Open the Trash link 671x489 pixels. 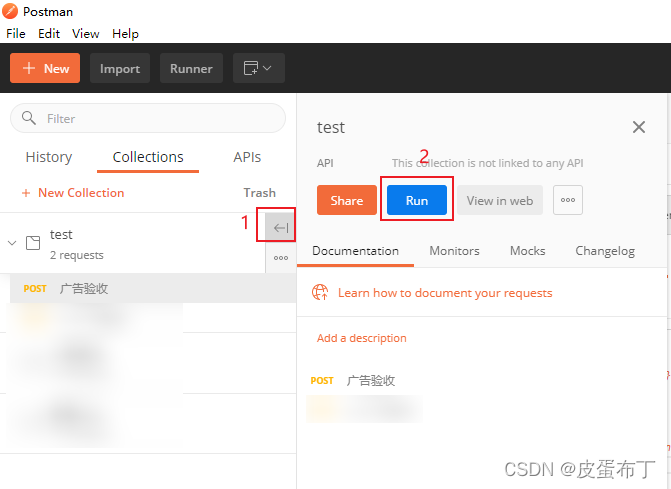[259, 193]
